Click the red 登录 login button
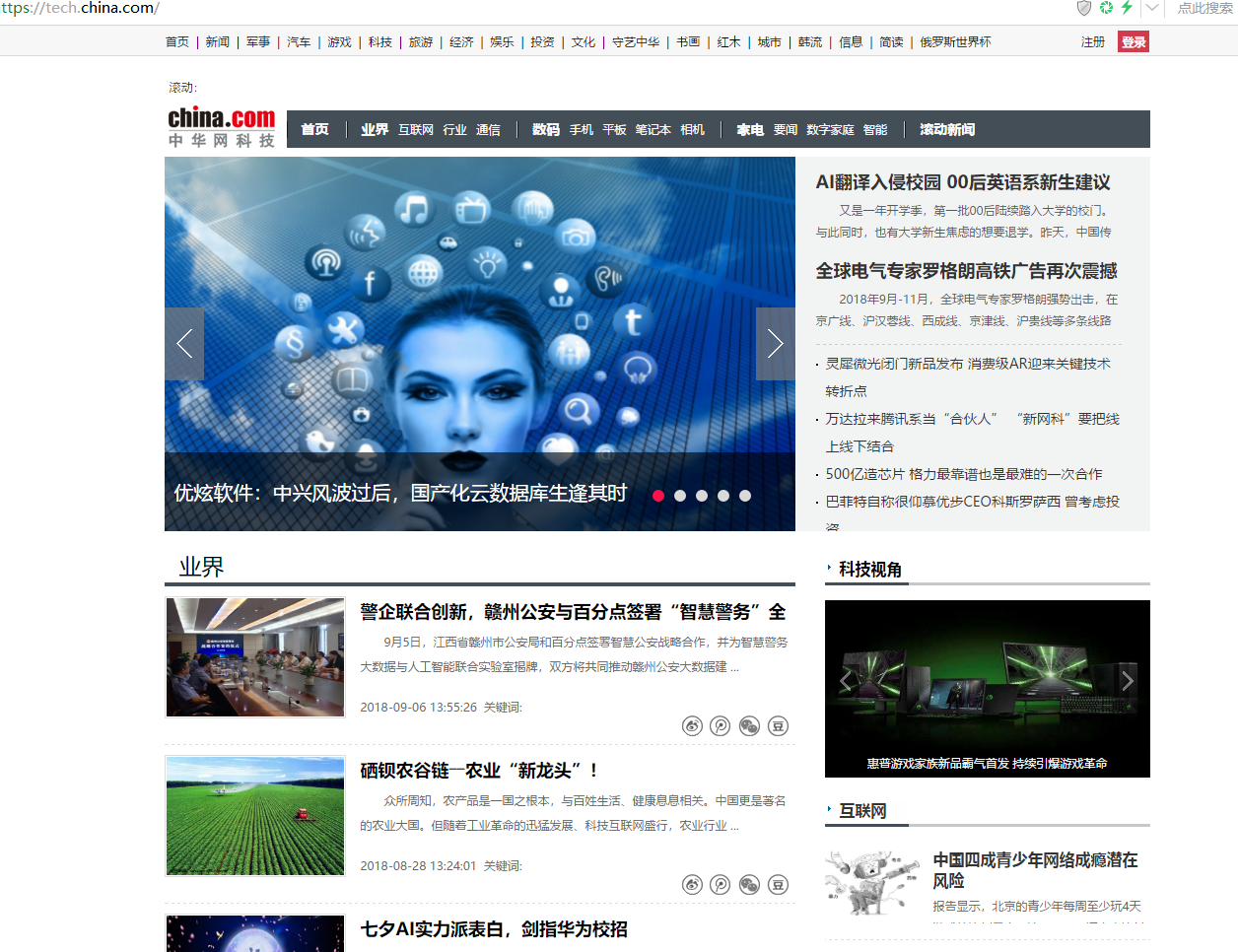 (1134, 42)
